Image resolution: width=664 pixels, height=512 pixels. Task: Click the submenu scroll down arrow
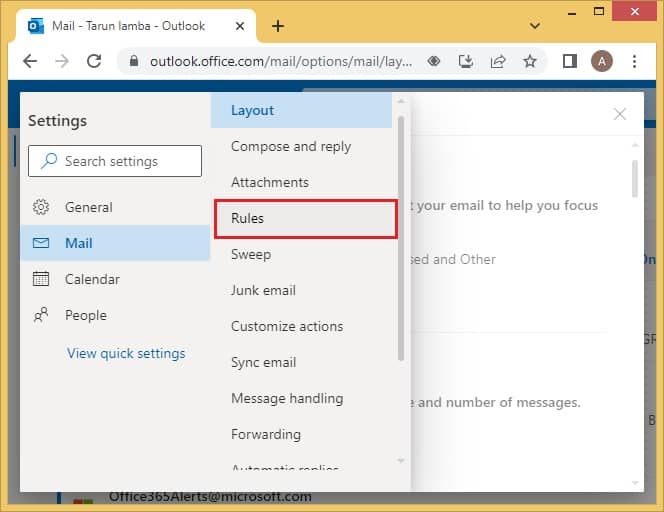pyautogui.click(x=401, y=460)
